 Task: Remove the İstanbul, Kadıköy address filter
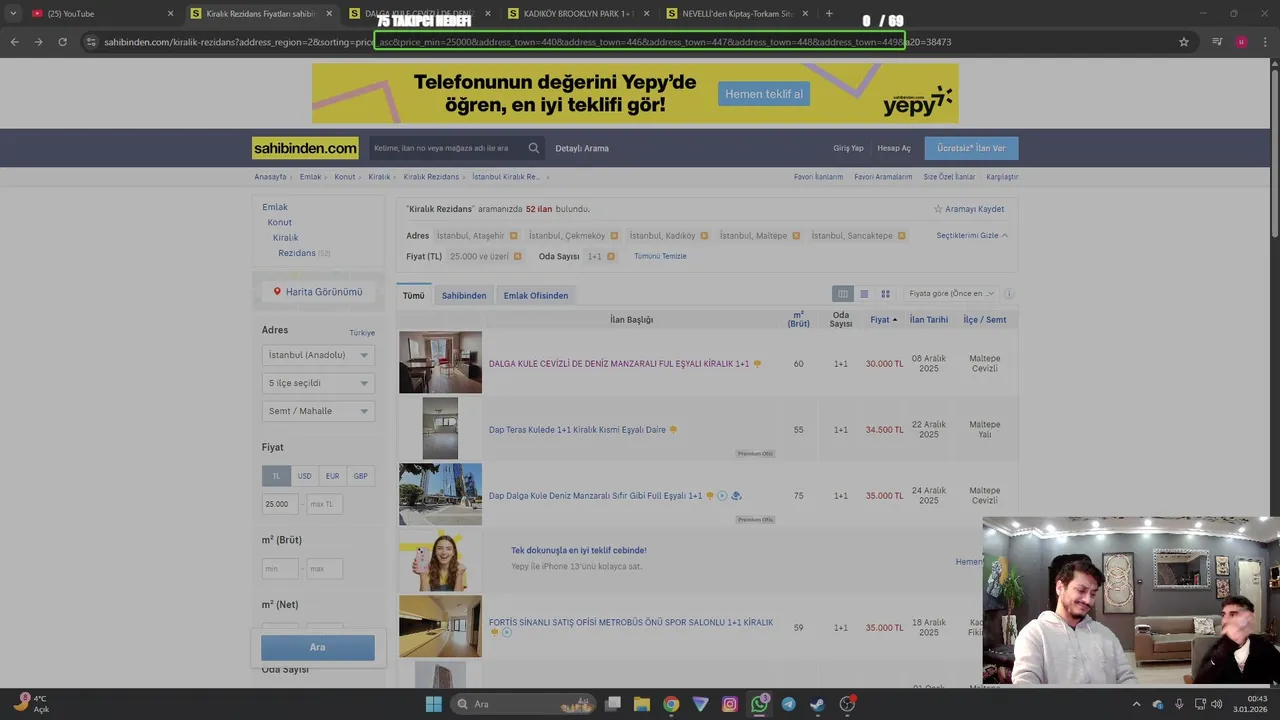coord(704,236)
